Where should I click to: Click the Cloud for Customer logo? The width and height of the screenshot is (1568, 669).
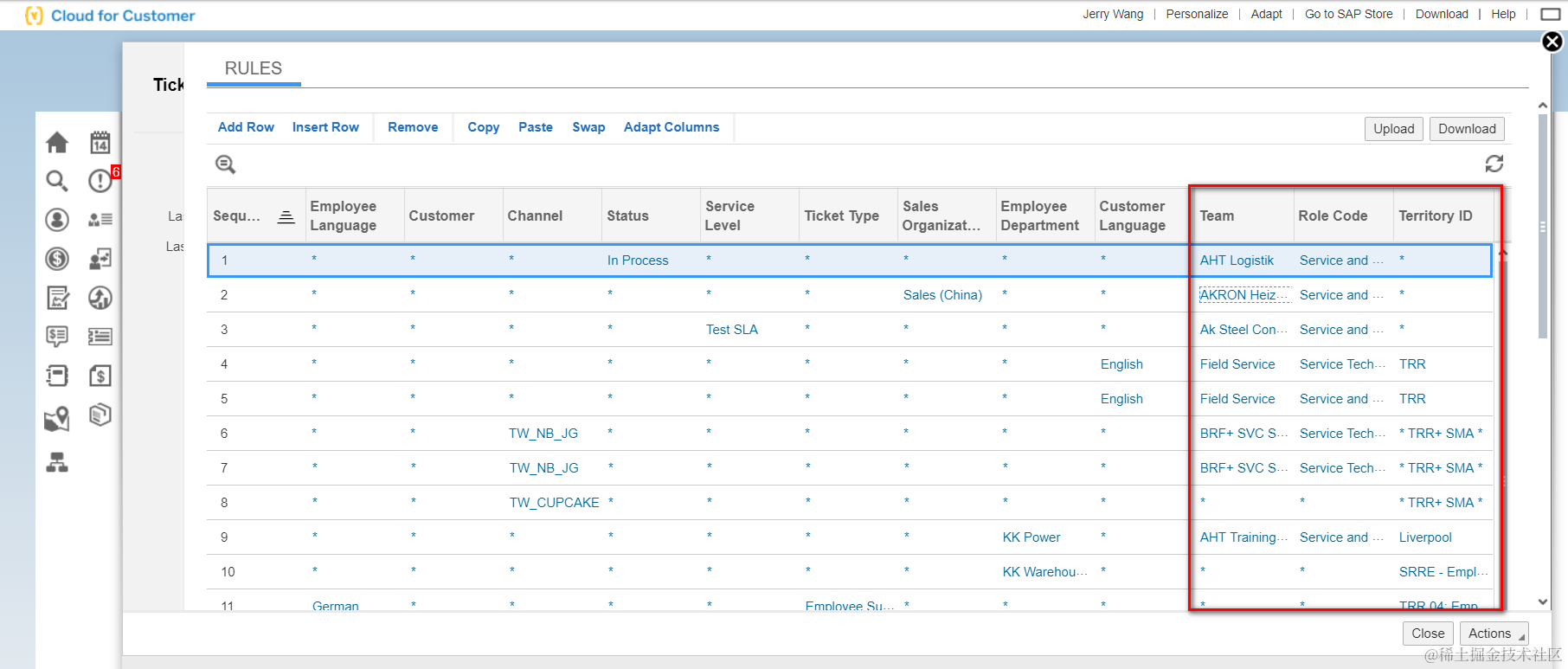(x=110, y=16)
